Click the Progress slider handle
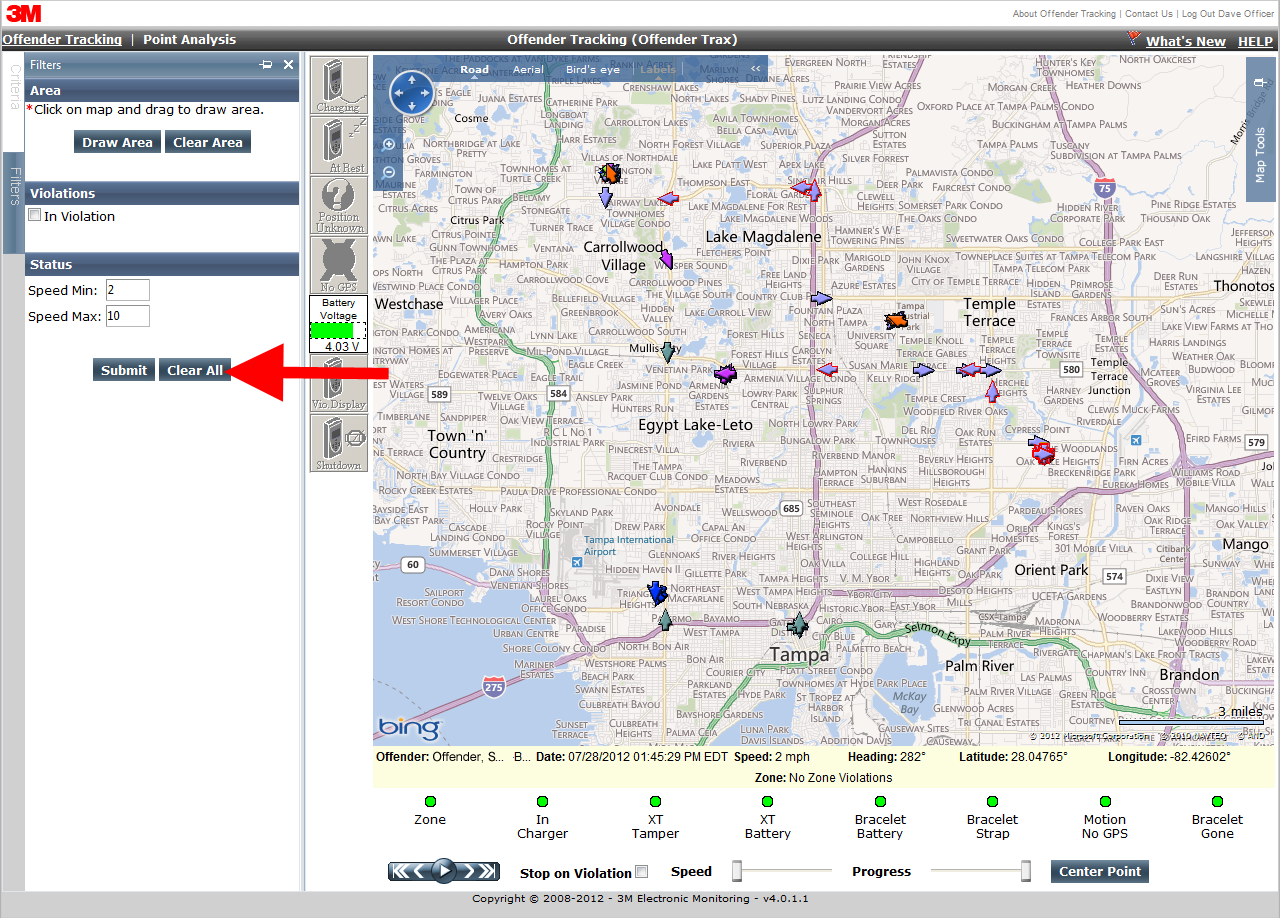Viewport: 1280px width, 918px height. [x=1025, y=871]
